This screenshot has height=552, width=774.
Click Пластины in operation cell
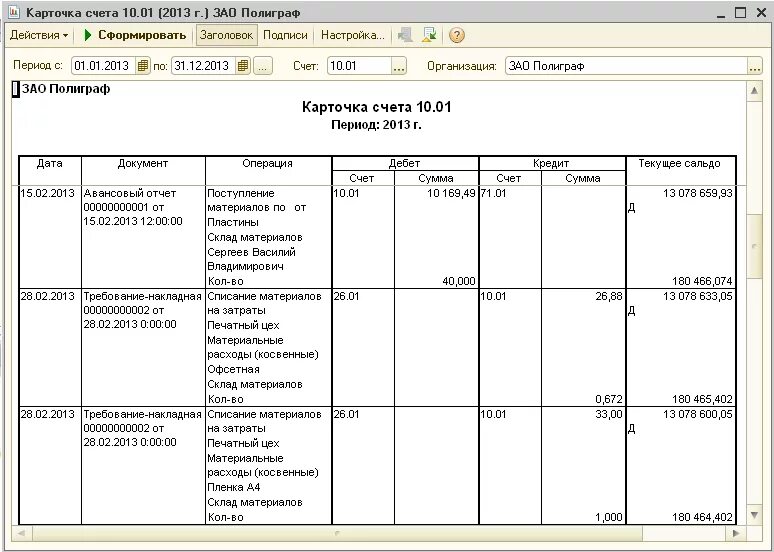tap(233, 222)
